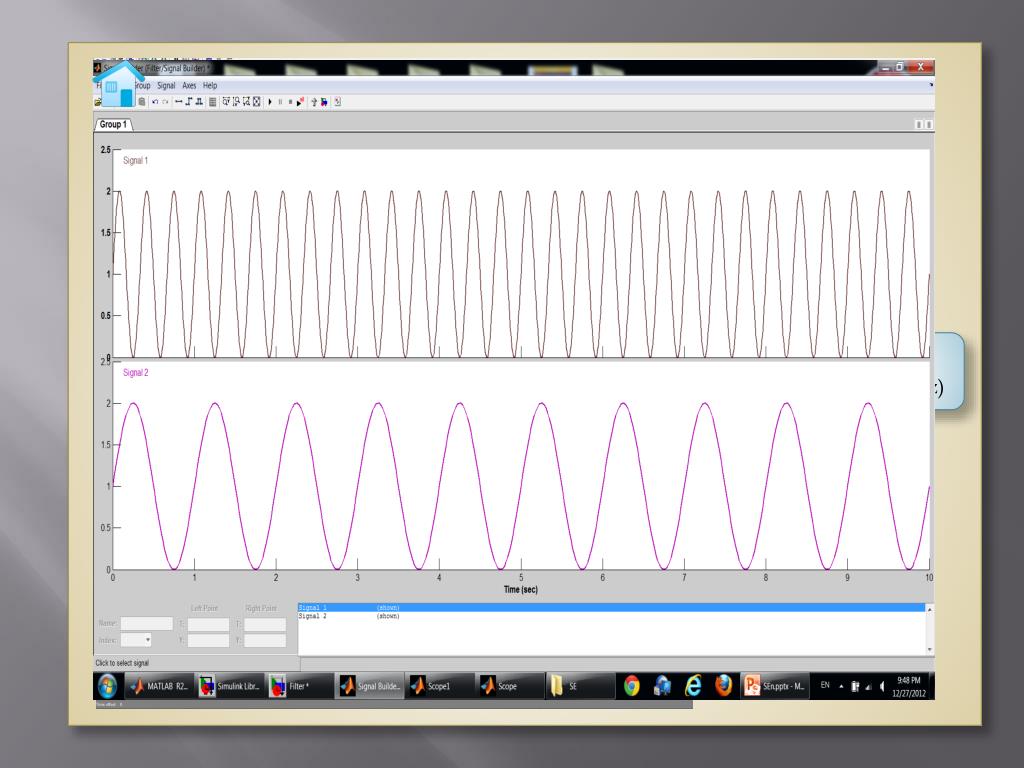Select Signal 1 row in the signal list
This screenshot has height=768, width=1024.
[x=611, y=607]
